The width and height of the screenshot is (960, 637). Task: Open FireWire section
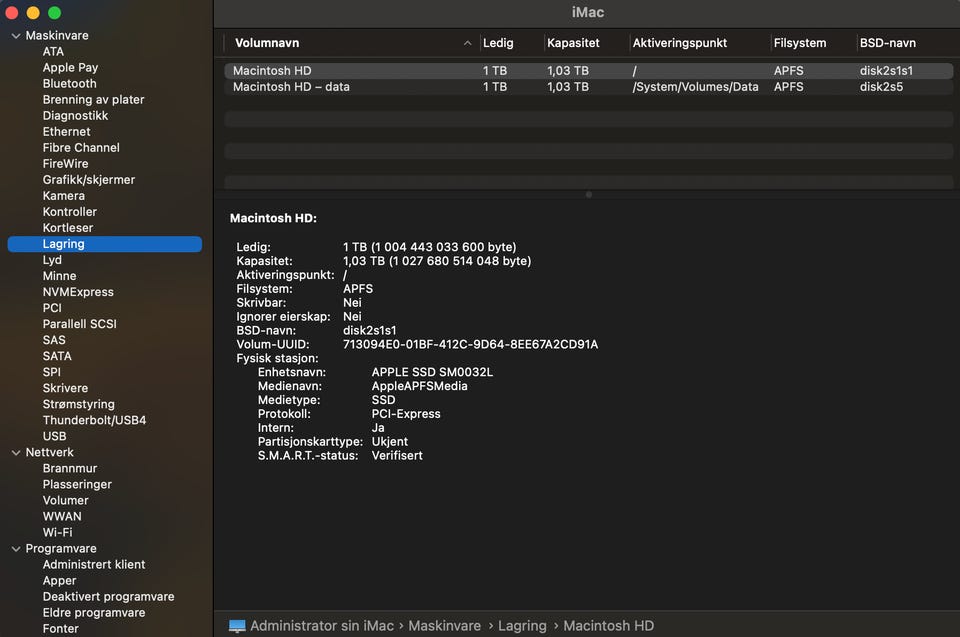(66, 164)
